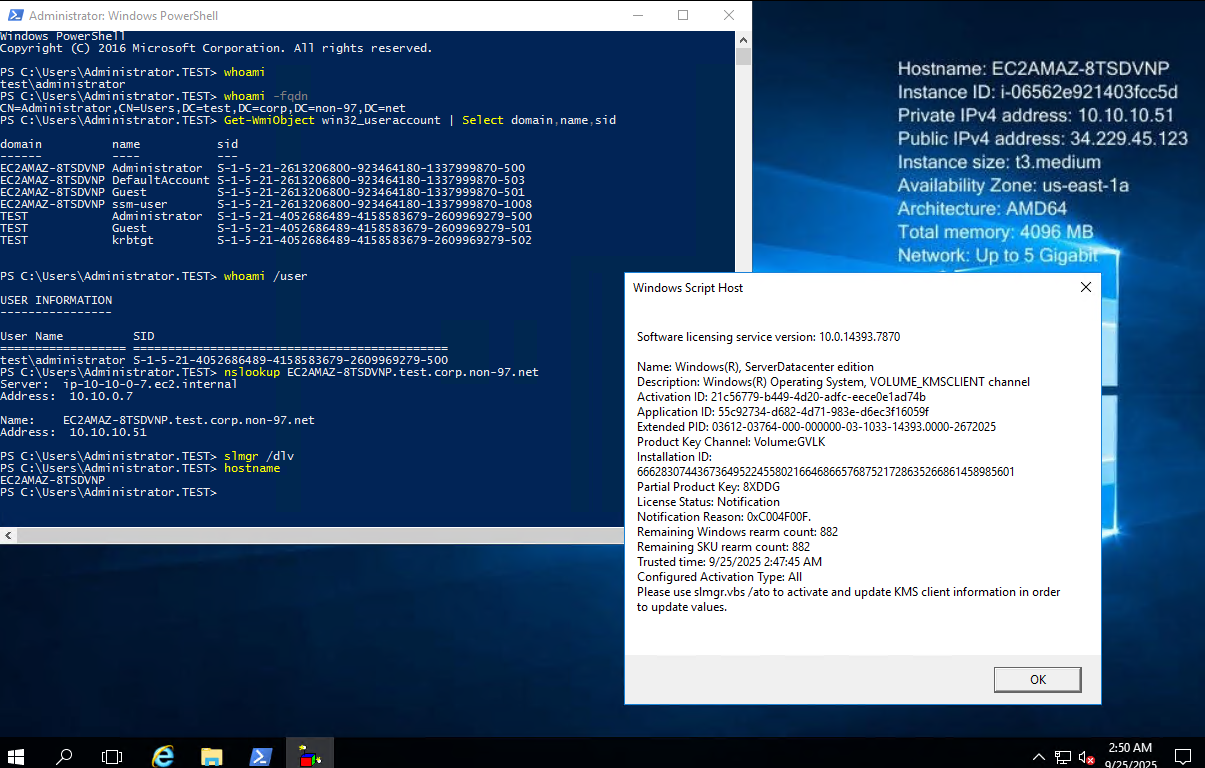Close the PowerShell window
The height and width of the screenshot is (768, 1205).
pyautogui.click(x=729, y=15)
